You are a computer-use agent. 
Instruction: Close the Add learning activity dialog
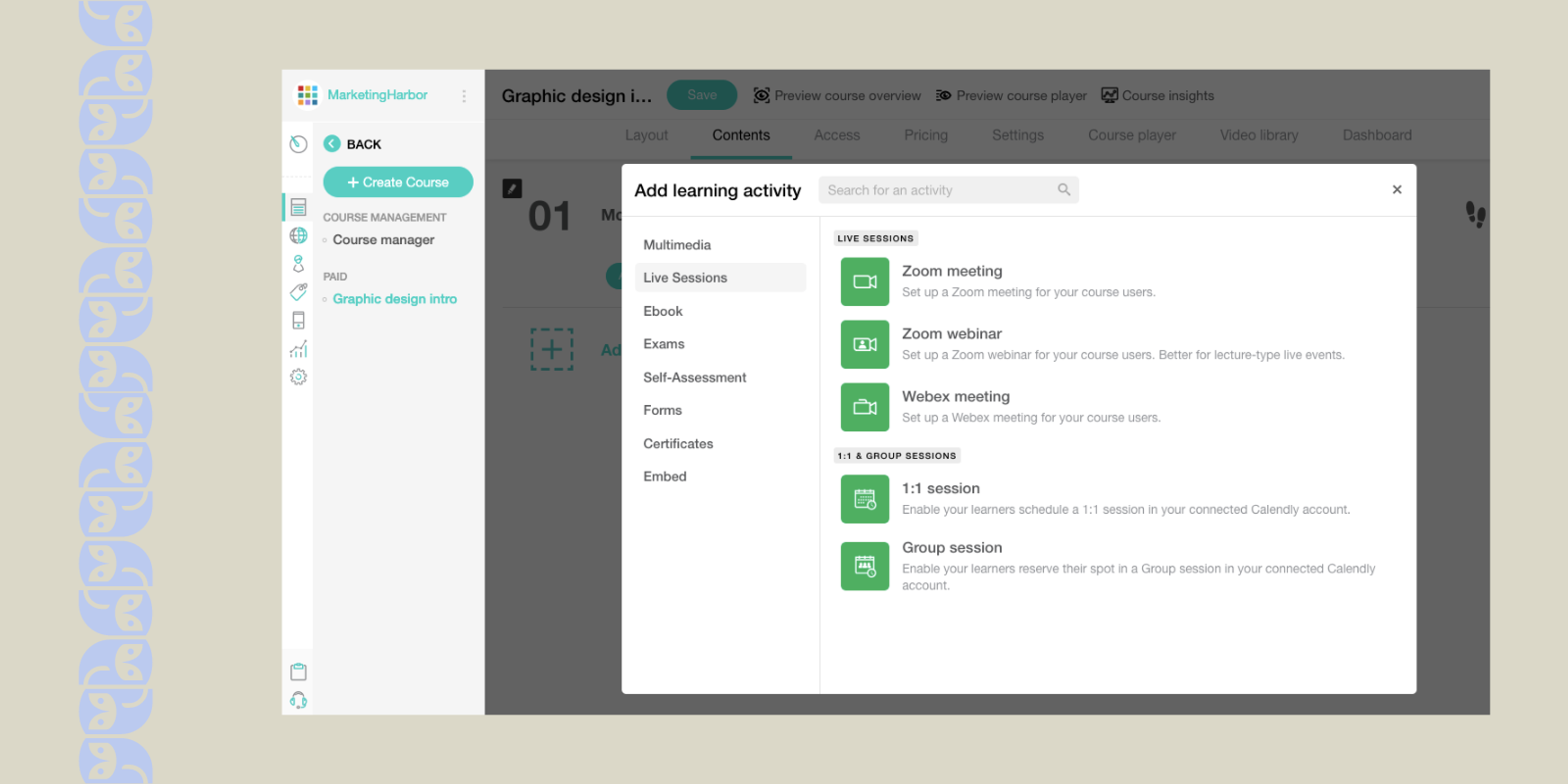[x=1396, y=190]
